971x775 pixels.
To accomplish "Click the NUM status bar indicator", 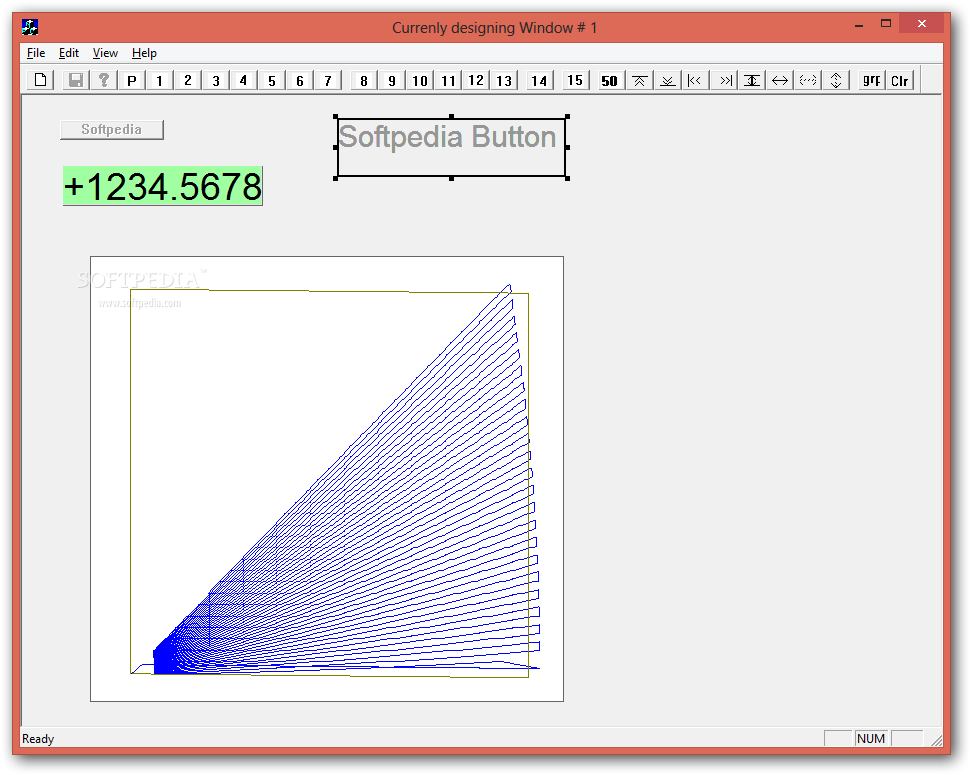I will 871,738.
